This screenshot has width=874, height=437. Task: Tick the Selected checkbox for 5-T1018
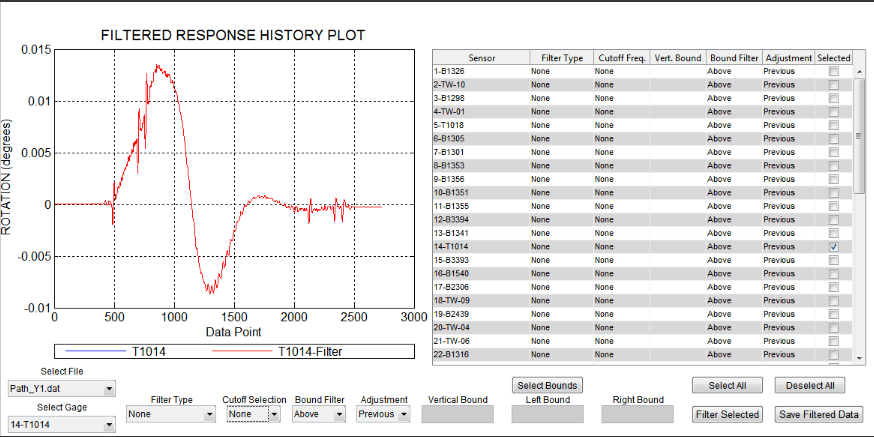(833, 125)
